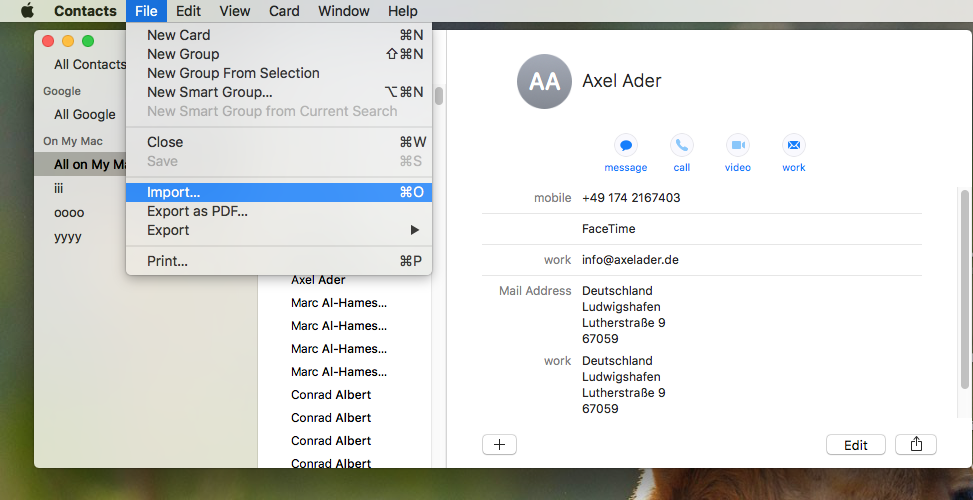Screen dimensions: 973x500
Task: Choose Print… from File menu
Action: [x=279, y=261]
